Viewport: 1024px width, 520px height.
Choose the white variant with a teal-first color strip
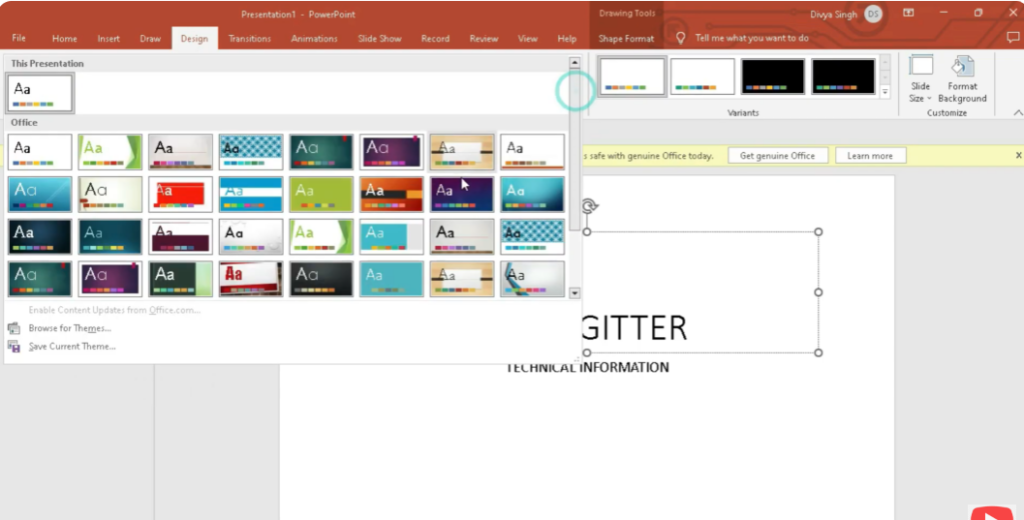click(x=702, y=76)
